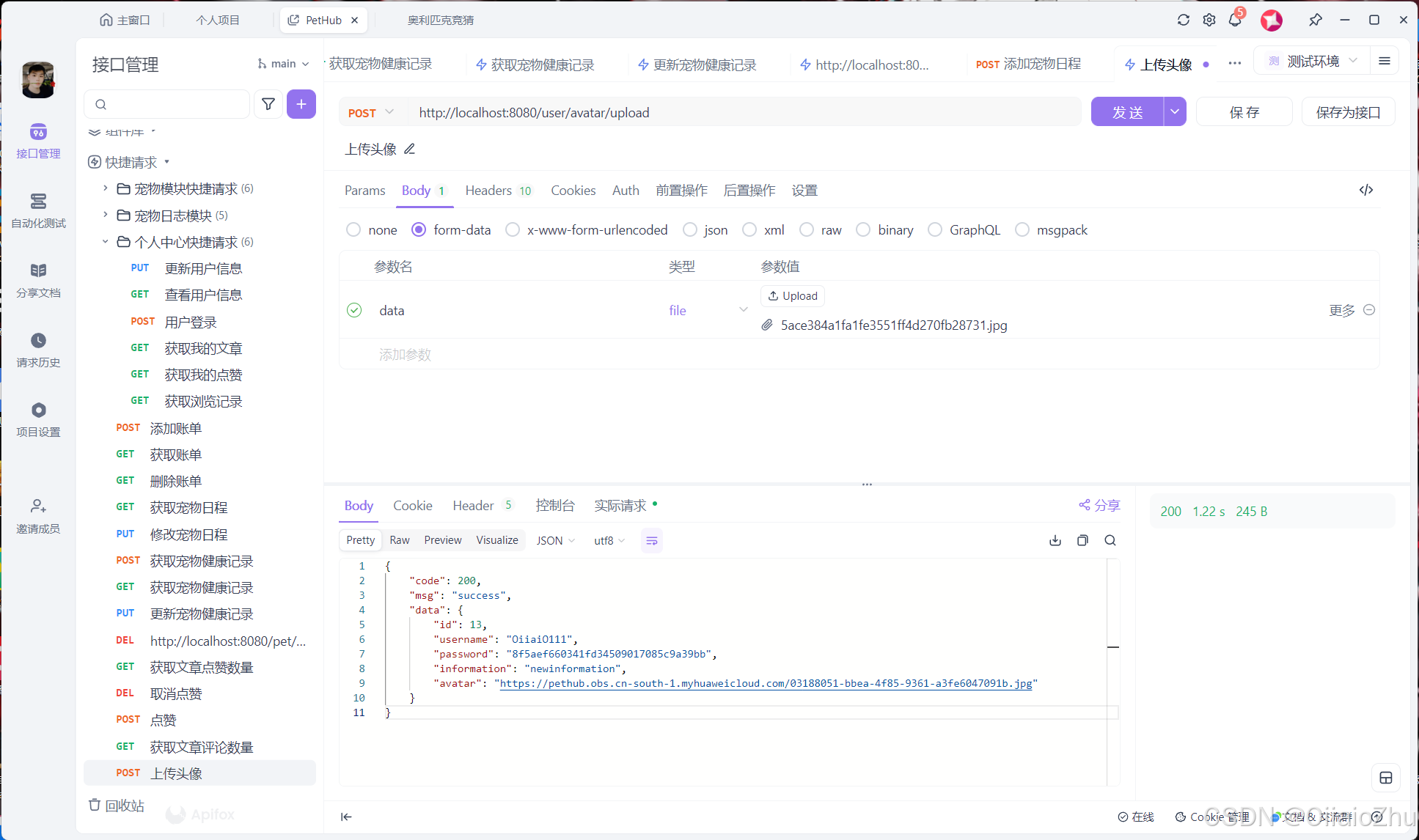Open the code generation icon
Viewport: 1419px width, 840px height.
point(1365,190)
